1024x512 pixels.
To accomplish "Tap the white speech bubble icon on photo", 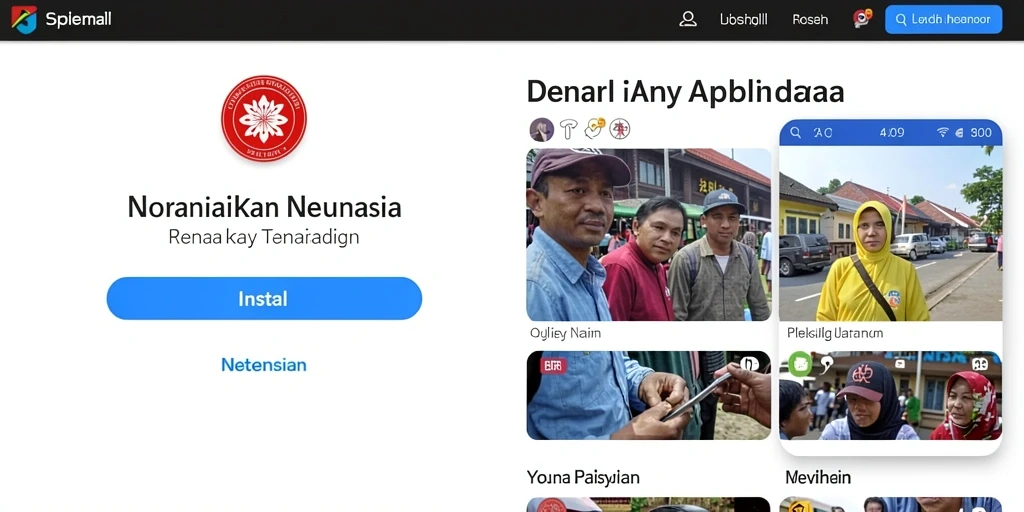I will coord(826,364).
